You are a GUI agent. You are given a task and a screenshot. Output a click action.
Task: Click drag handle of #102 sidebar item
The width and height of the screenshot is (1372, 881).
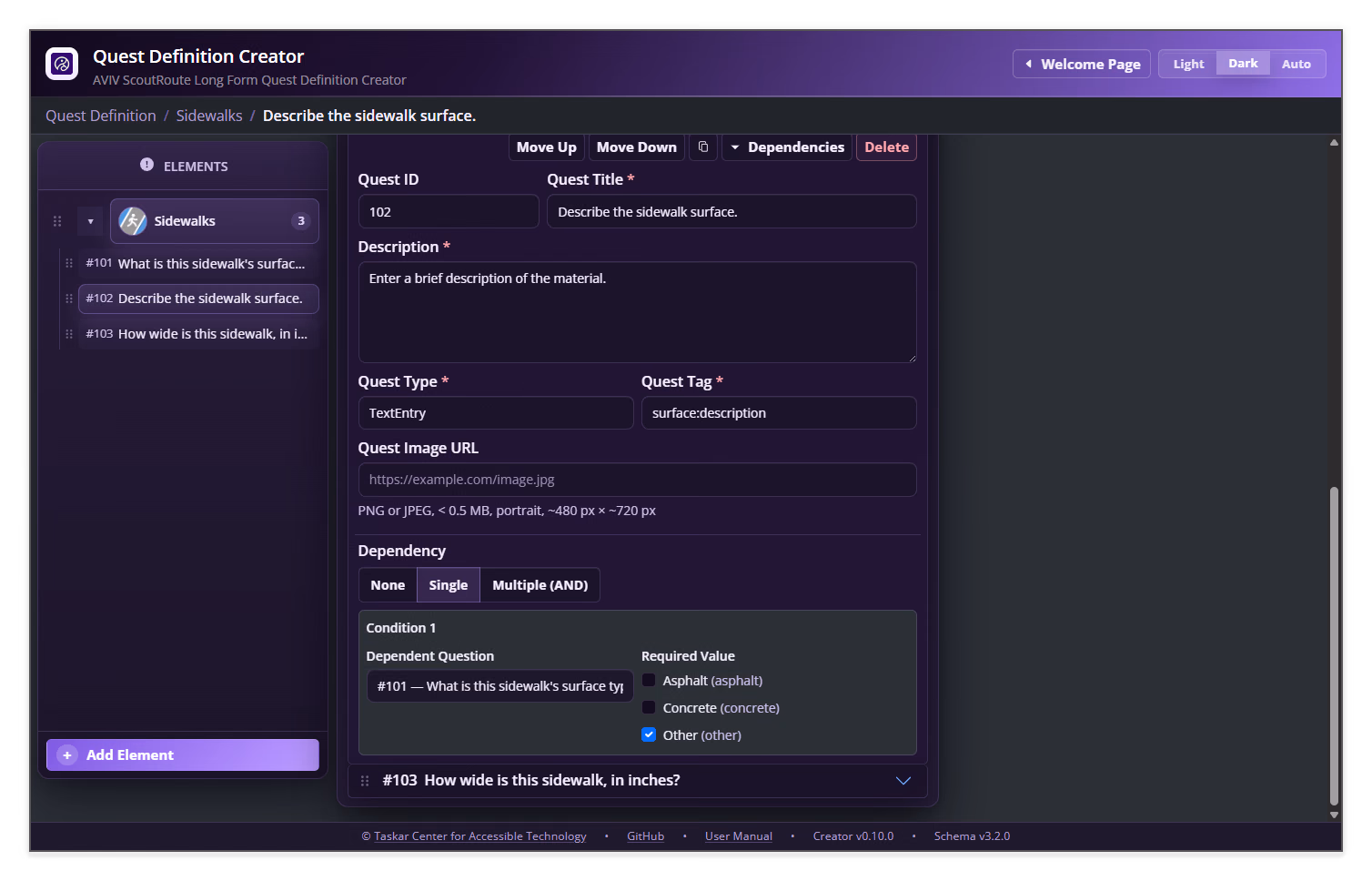(x=69, y=299)
